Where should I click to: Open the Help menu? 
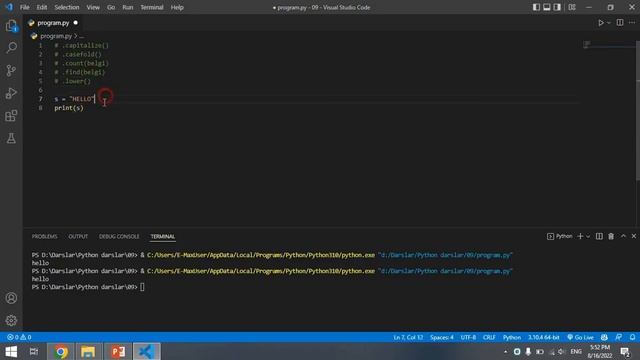pos(177,7)
